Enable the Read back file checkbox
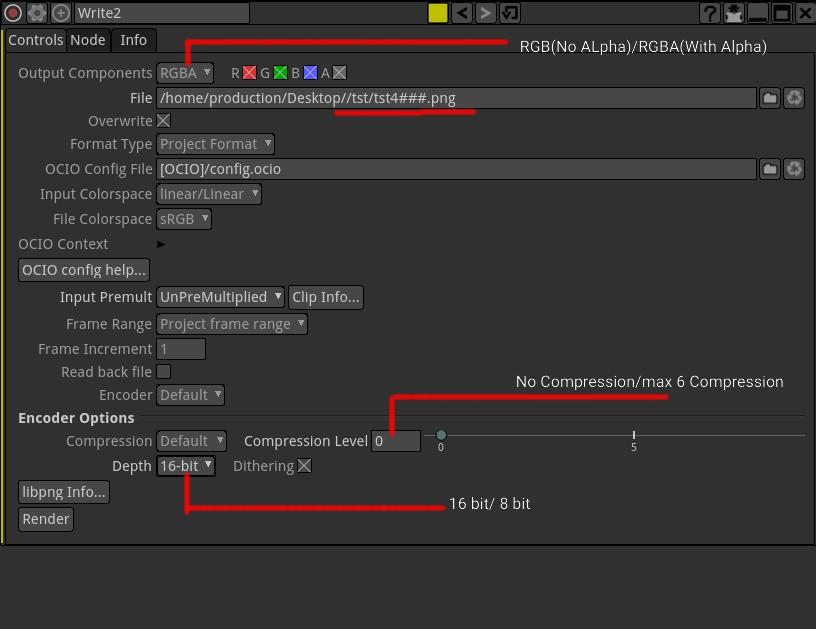The height and width of the screenshot is (629, 816). click(164, 372)
